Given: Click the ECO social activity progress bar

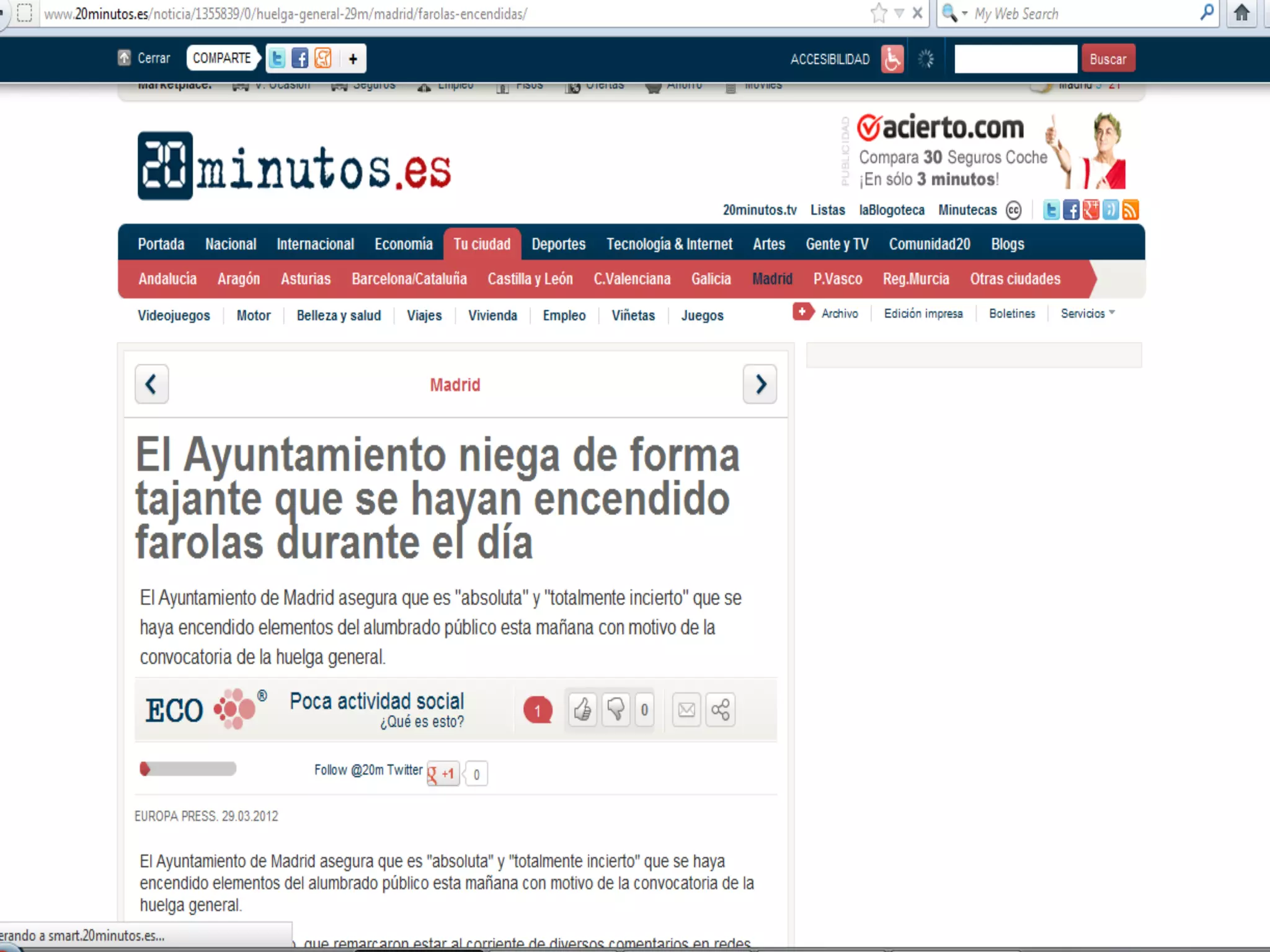Looking at the screenshot, I should click(x=188, y=769).
